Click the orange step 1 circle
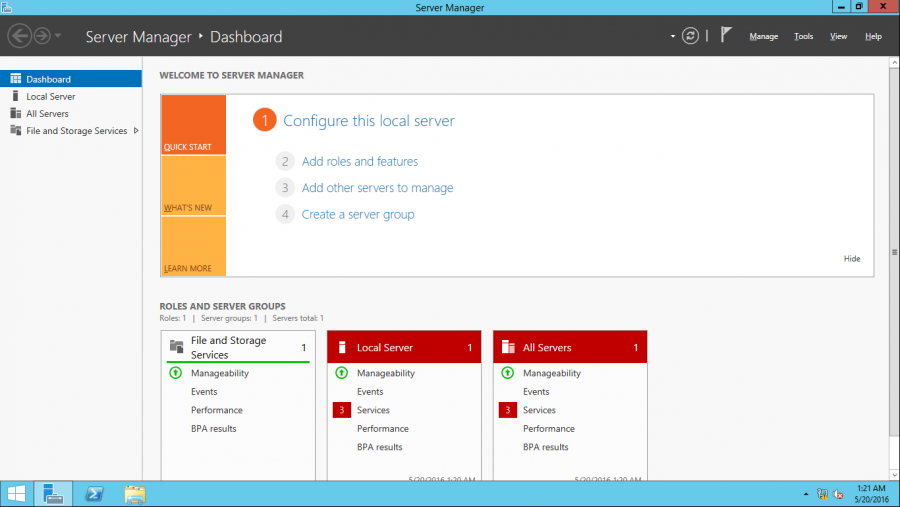The width and height of the screenshot is (900, 507). click(265, 120)
